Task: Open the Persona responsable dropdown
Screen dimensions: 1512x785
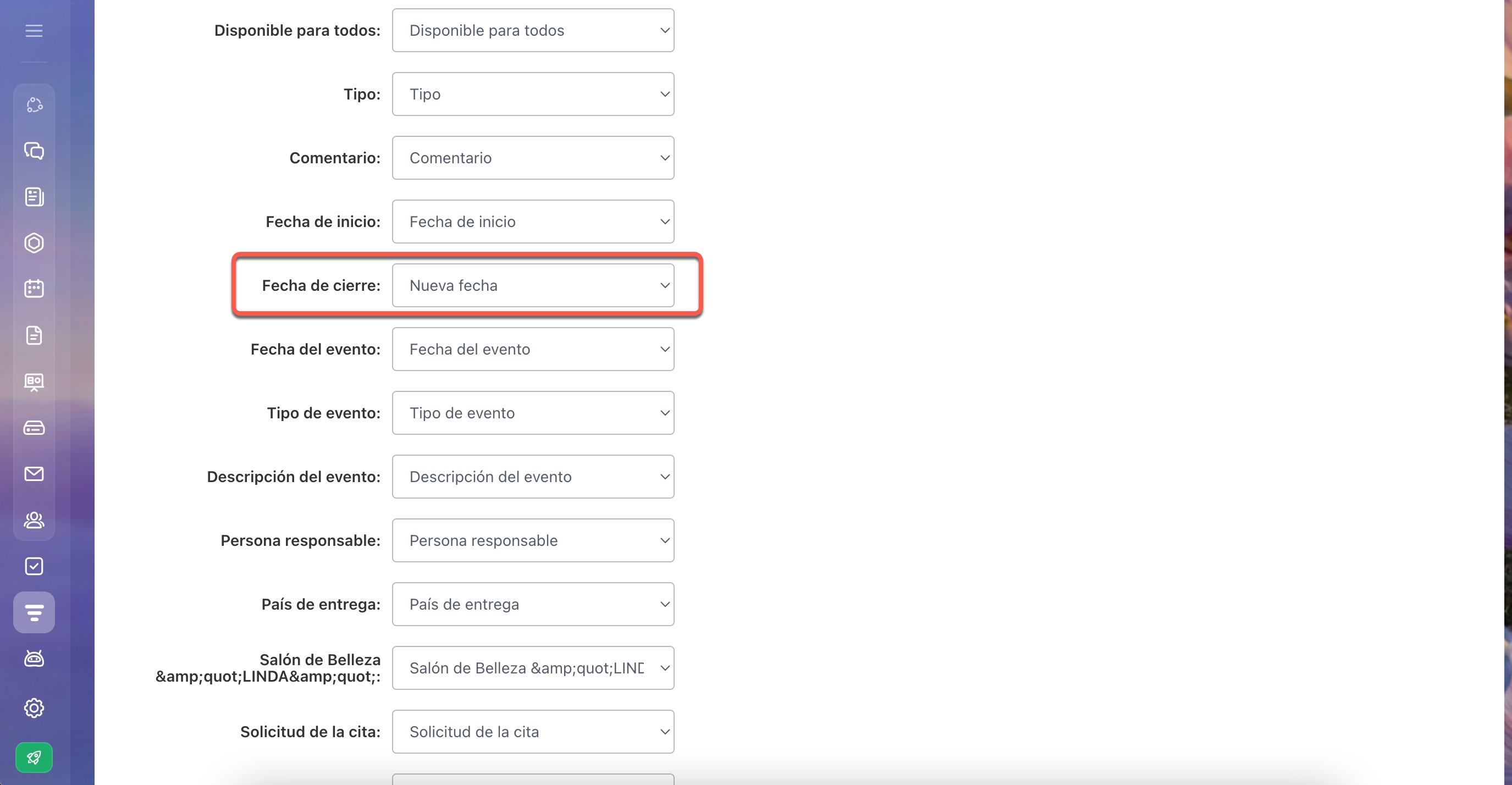Action: (x=533, y=540)
